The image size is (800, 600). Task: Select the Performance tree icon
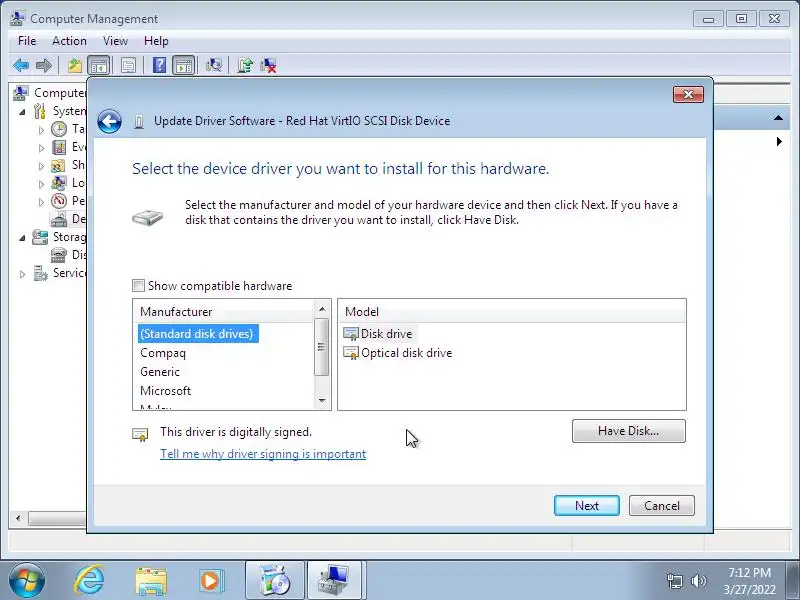[59, 201]
